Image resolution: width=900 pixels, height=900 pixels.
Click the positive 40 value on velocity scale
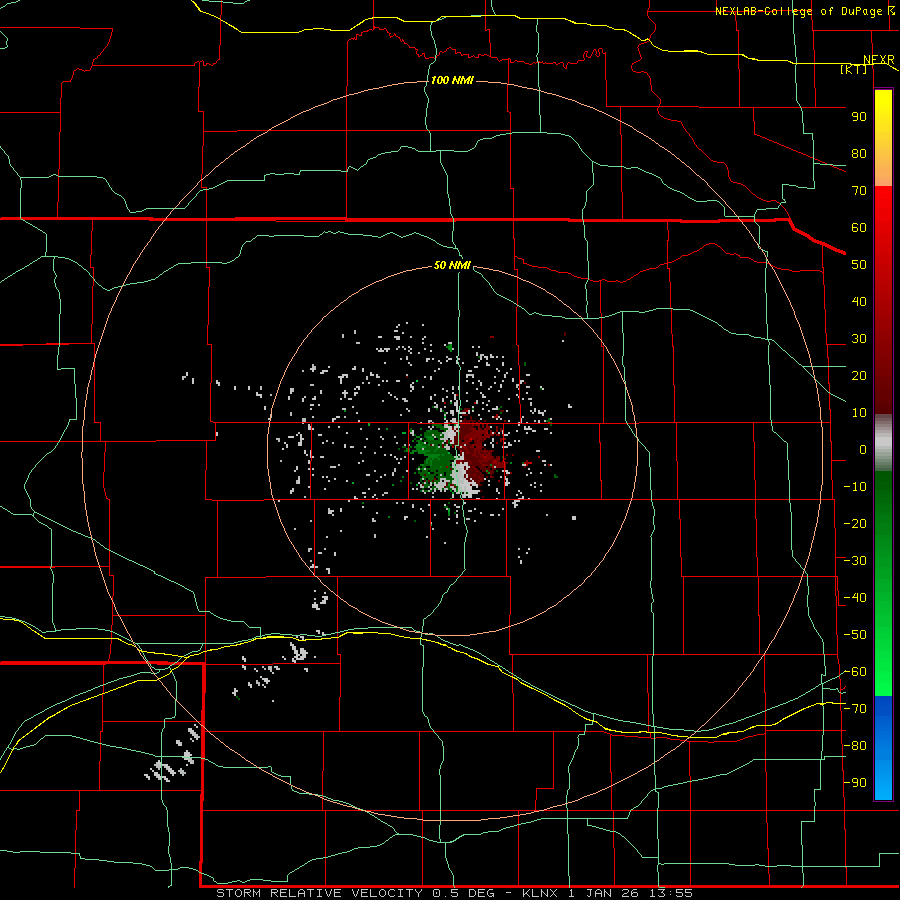pos(859,302)
